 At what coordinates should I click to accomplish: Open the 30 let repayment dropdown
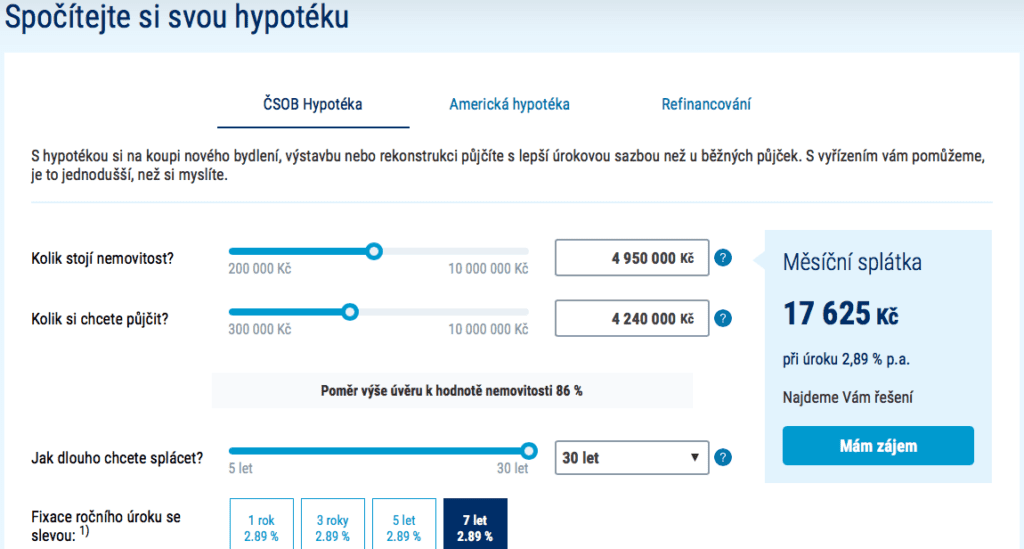click(x=632, y=458)
